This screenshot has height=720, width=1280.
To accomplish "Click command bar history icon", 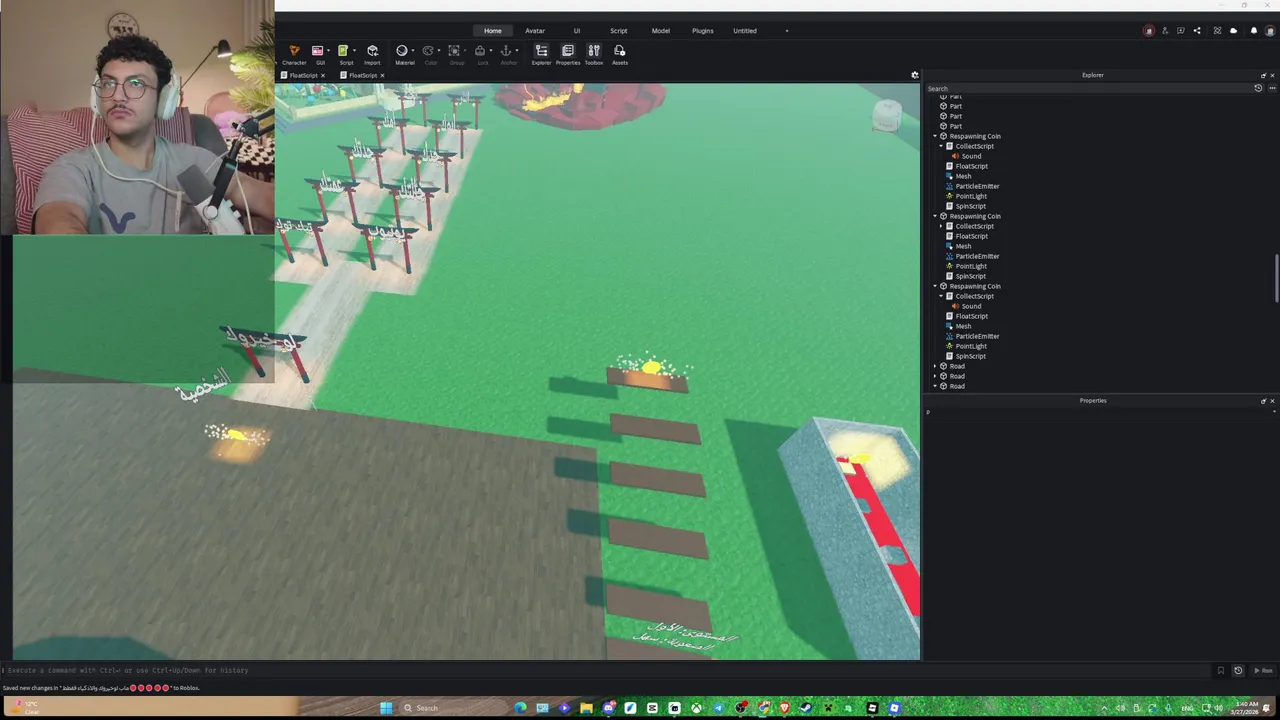I will pyautogui.click(x=1238, y=671).
